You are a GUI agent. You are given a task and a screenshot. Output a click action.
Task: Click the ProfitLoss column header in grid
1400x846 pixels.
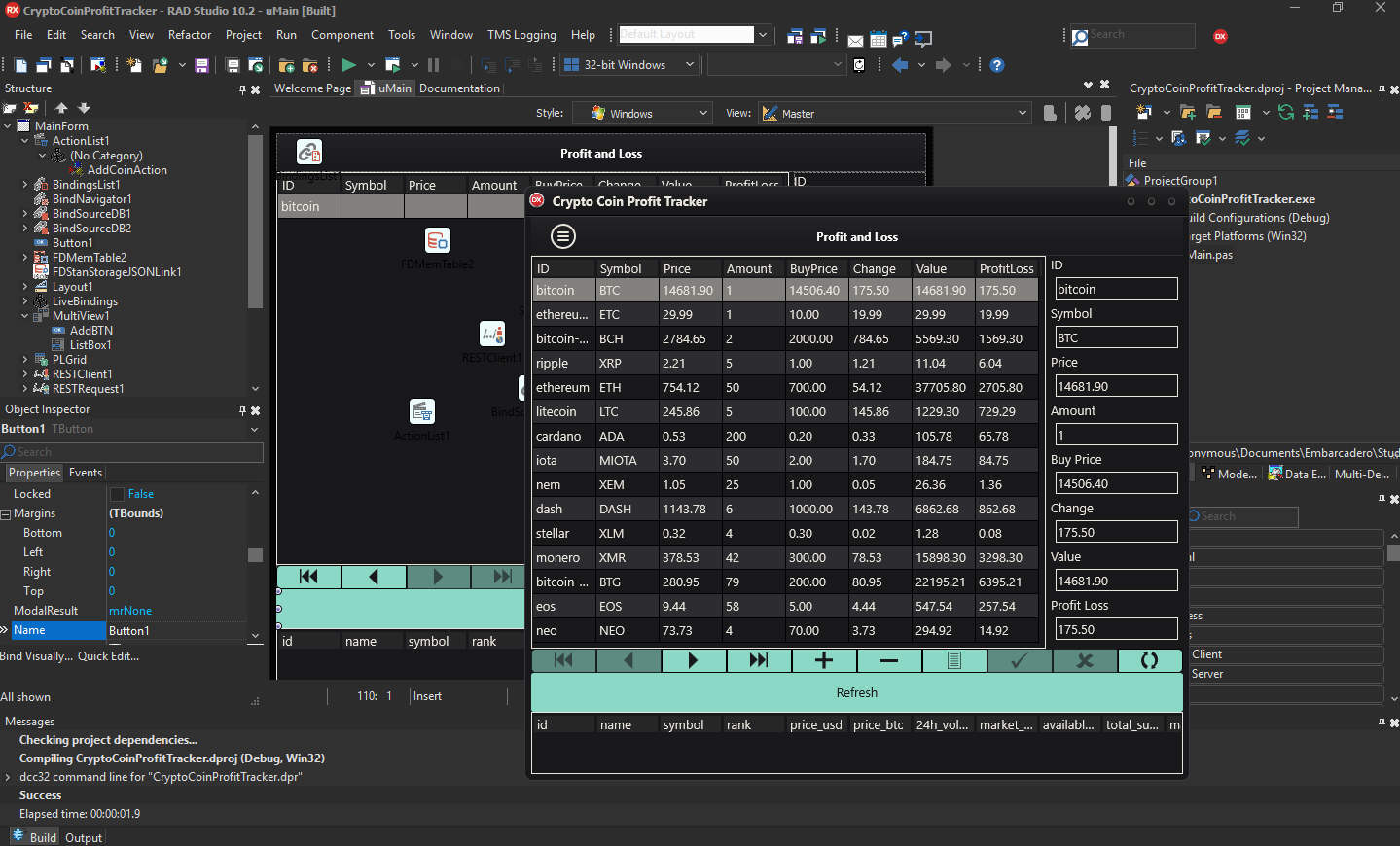click(x=1008, y=268)
